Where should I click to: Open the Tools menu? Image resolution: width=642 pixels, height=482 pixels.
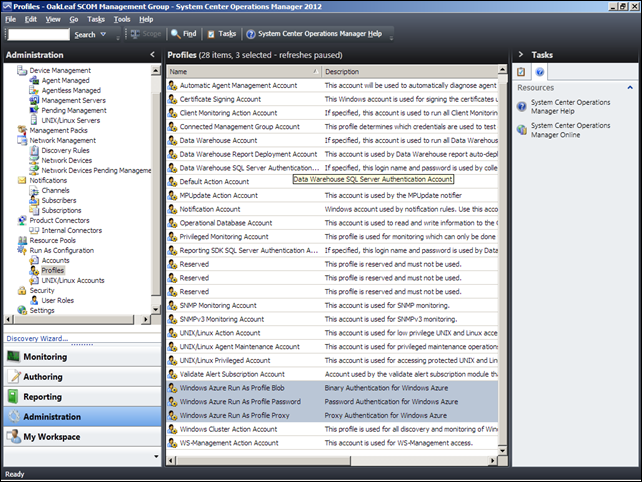click(x=122, y=19)
